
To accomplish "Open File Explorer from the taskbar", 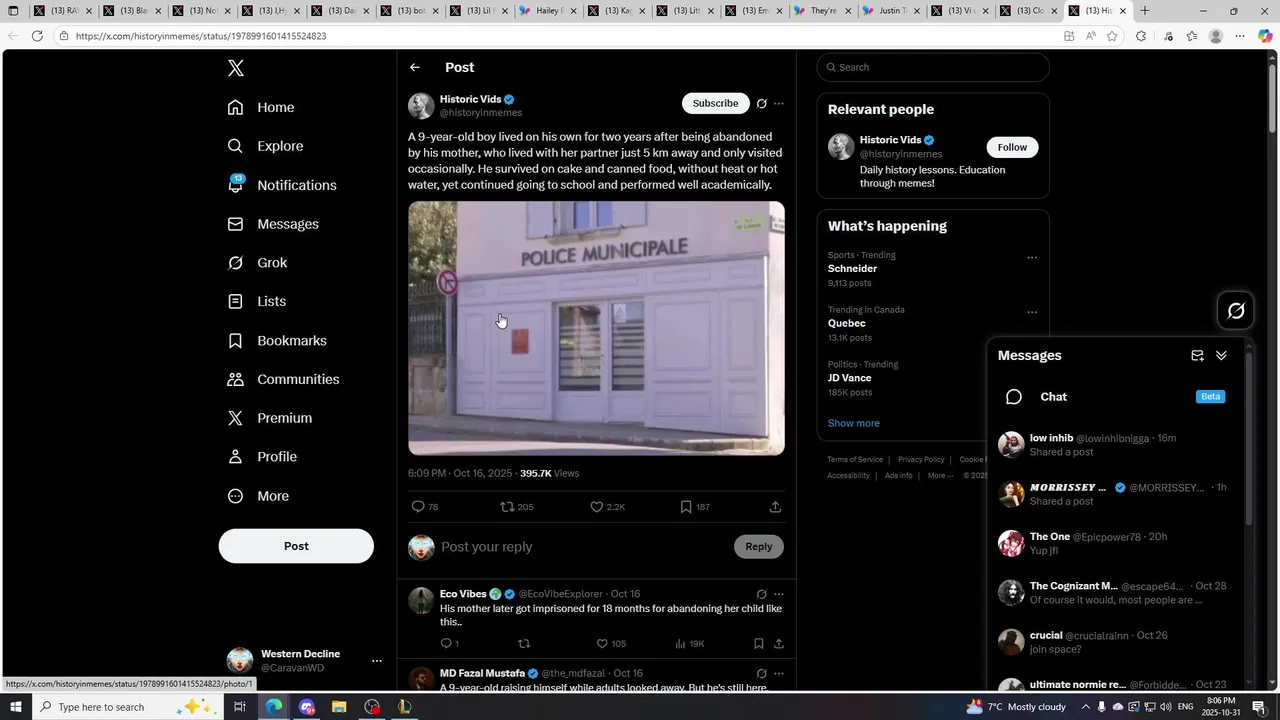I will [x=339, y=707].
